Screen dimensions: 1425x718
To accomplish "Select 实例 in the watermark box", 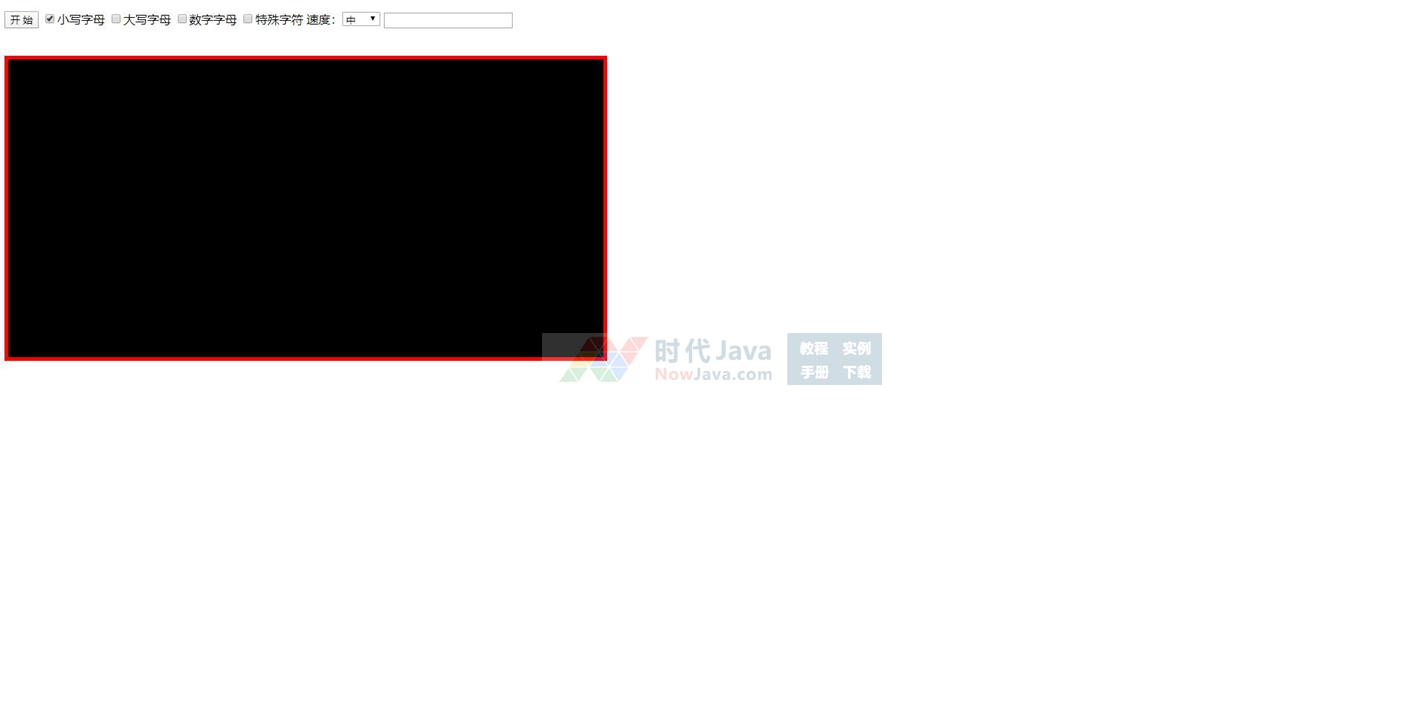I will coord(856,348).
